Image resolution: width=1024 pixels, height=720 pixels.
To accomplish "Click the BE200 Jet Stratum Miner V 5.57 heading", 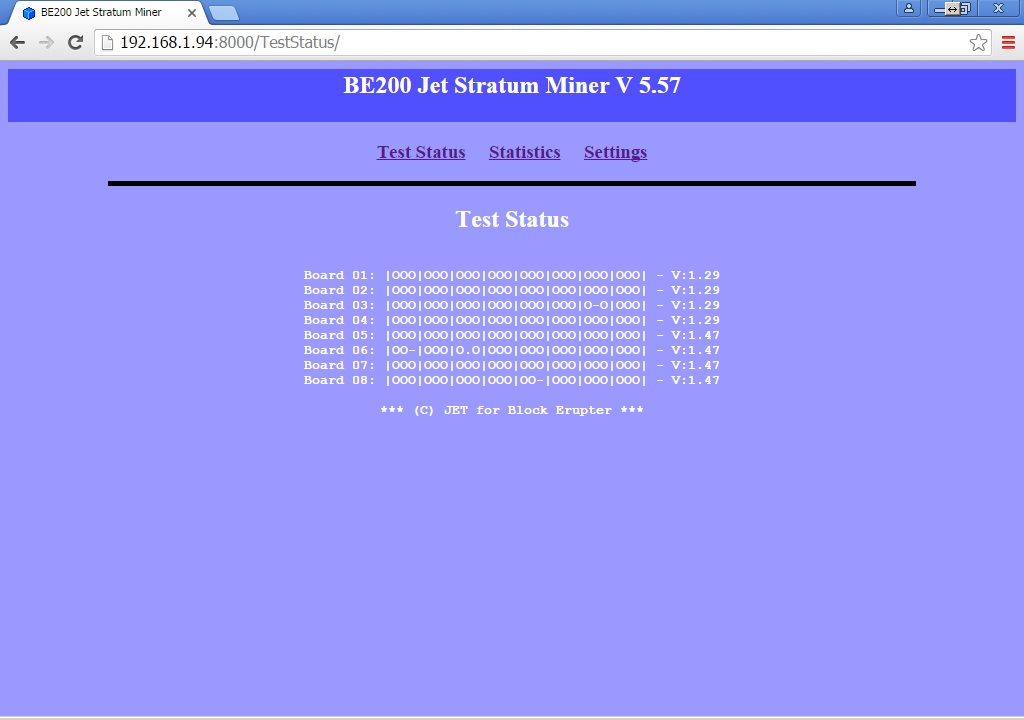I will click(x=512, y=86).
